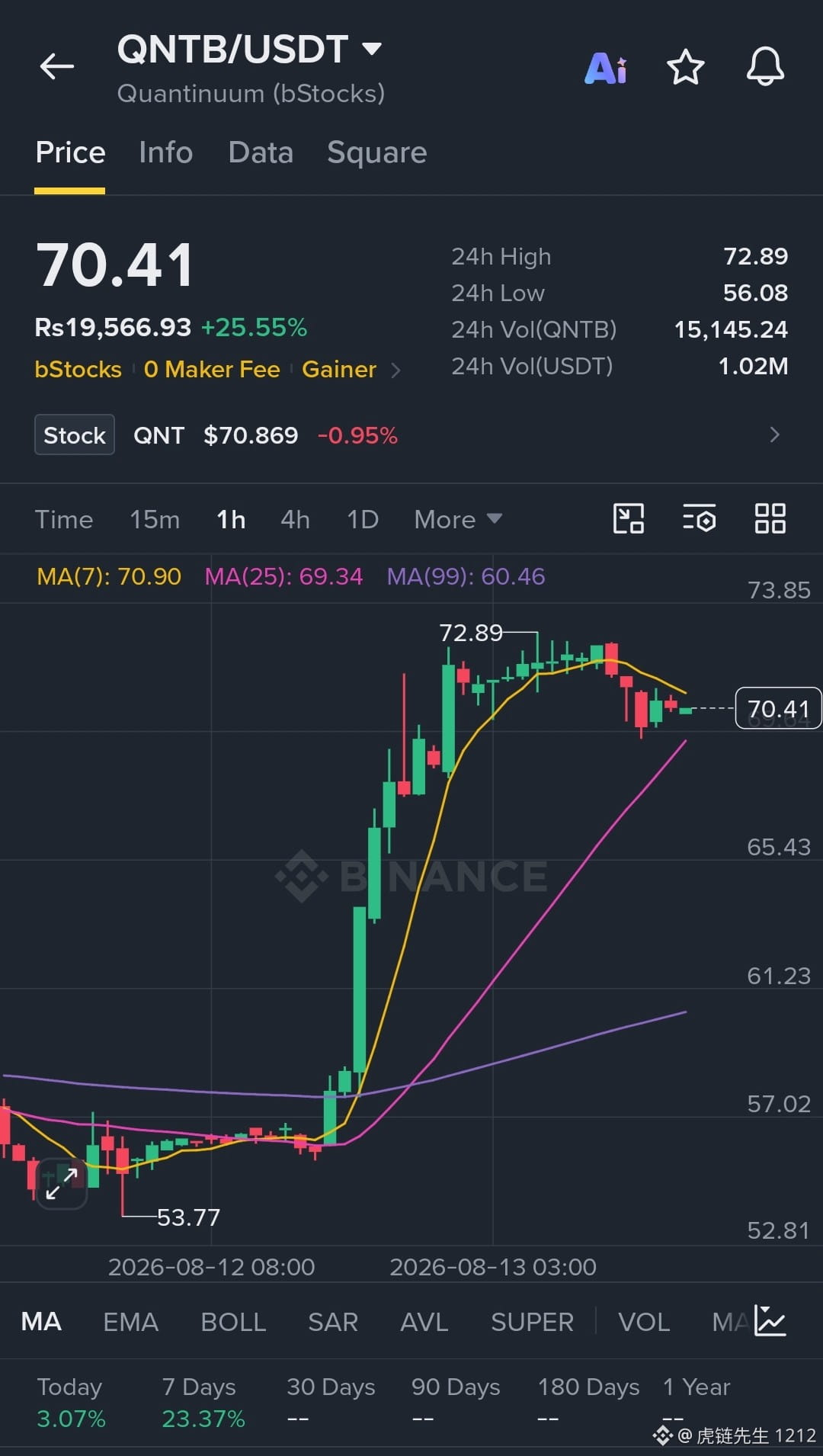Enable the BOLL indicator

pos(233,1322)
